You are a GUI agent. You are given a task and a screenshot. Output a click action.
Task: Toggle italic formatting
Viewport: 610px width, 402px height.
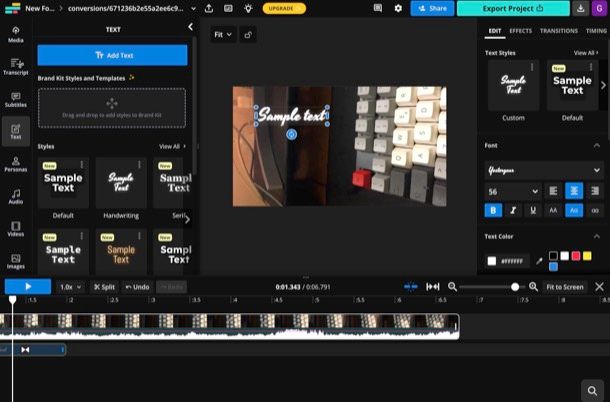coord(513,211)
